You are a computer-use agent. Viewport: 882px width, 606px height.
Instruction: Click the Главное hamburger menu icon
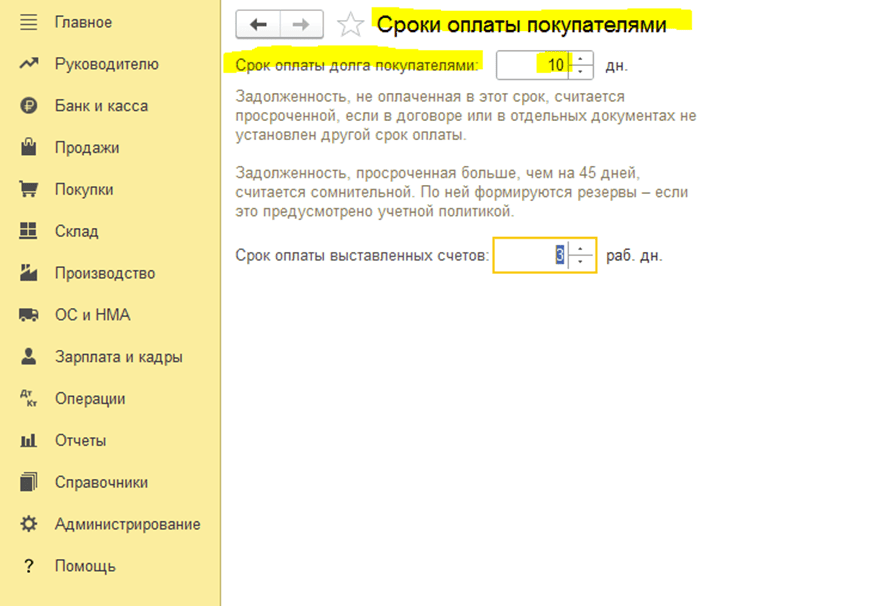[29, 23]
